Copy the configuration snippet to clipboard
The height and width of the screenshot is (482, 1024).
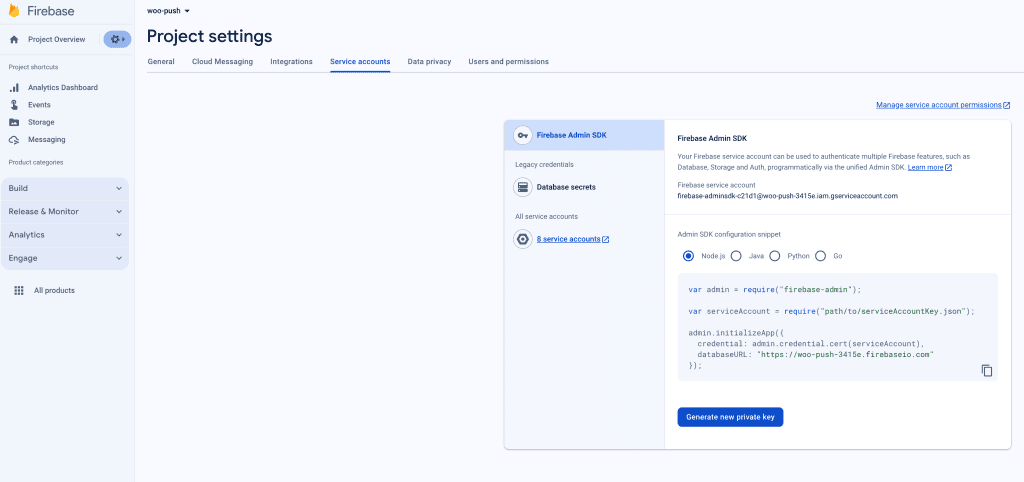pos(987,370)
